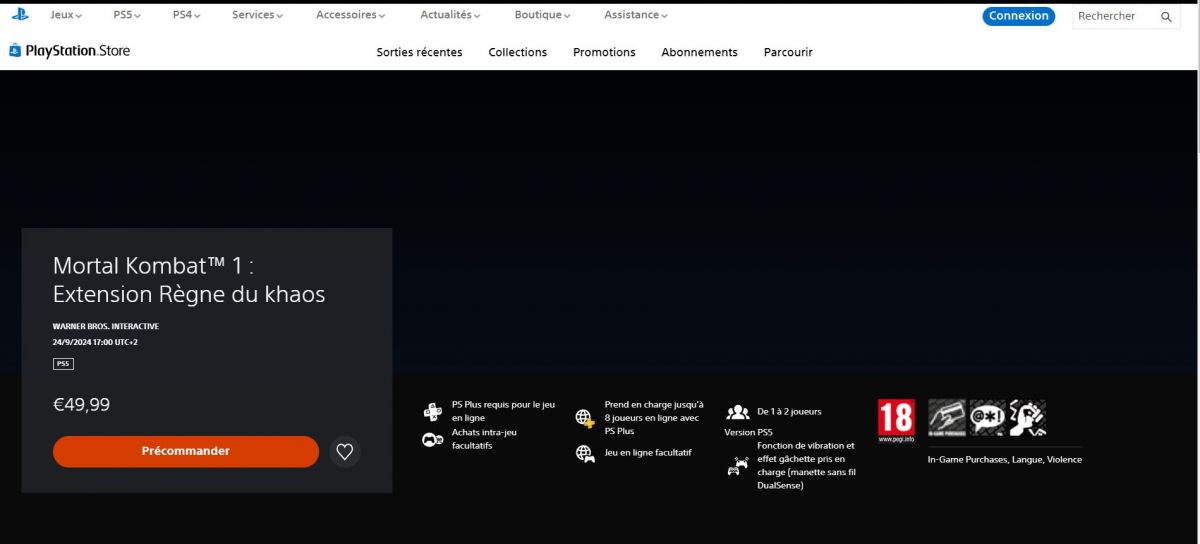Click the Version PS5 label
Image resolution: width=1200 pixels, height=544 pixels.
(748, 432)
